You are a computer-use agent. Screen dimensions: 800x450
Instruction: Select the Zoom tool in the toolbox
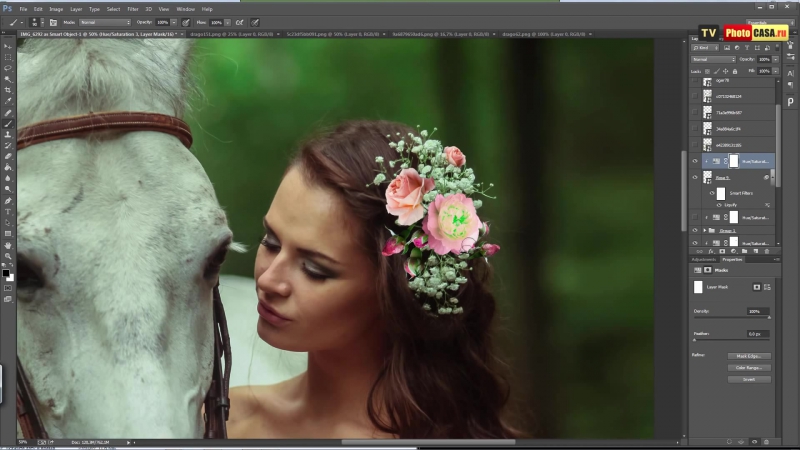[x=8, y=256]
